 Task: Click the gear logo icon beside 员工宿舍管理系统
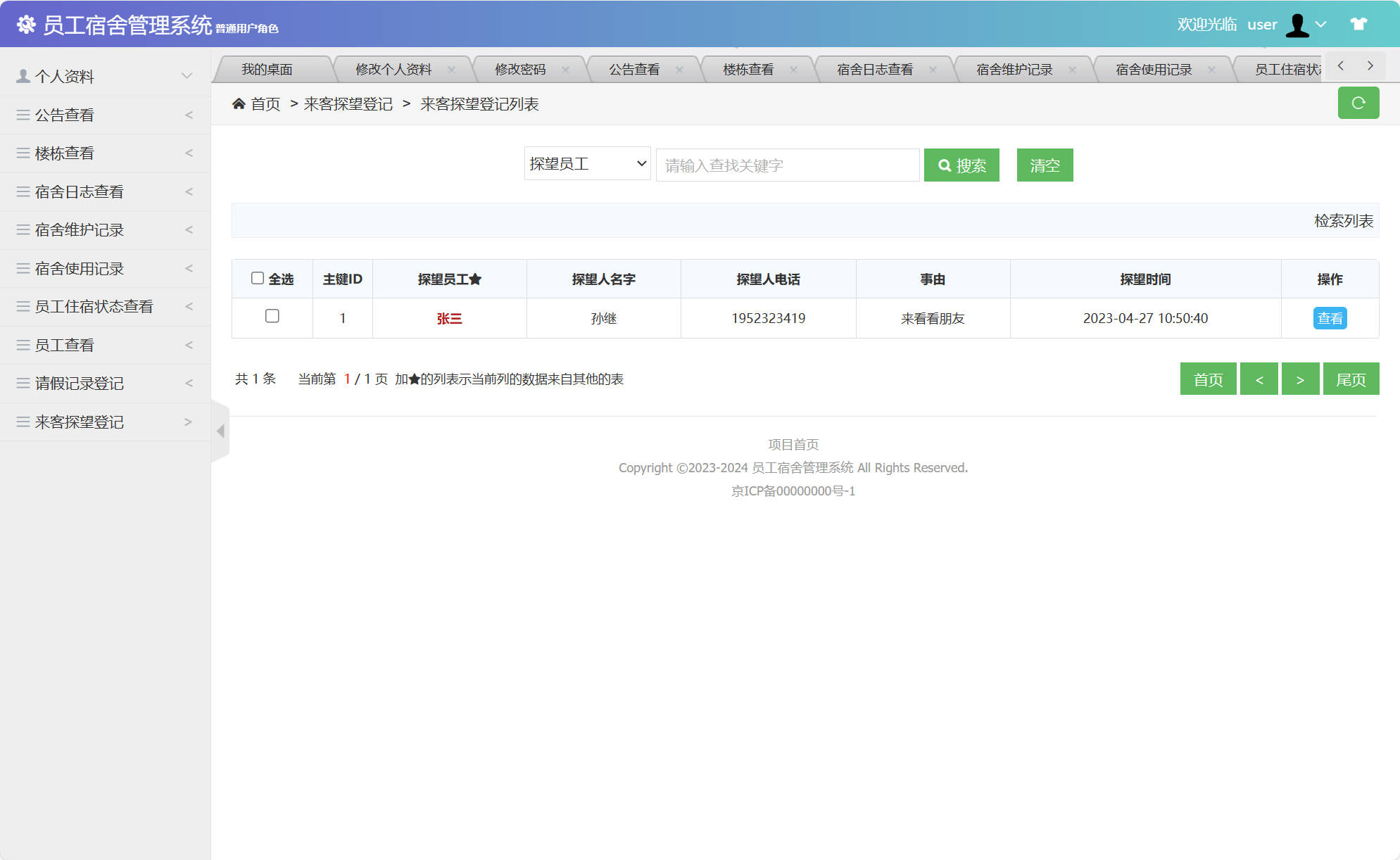click(x=25, y=25)
